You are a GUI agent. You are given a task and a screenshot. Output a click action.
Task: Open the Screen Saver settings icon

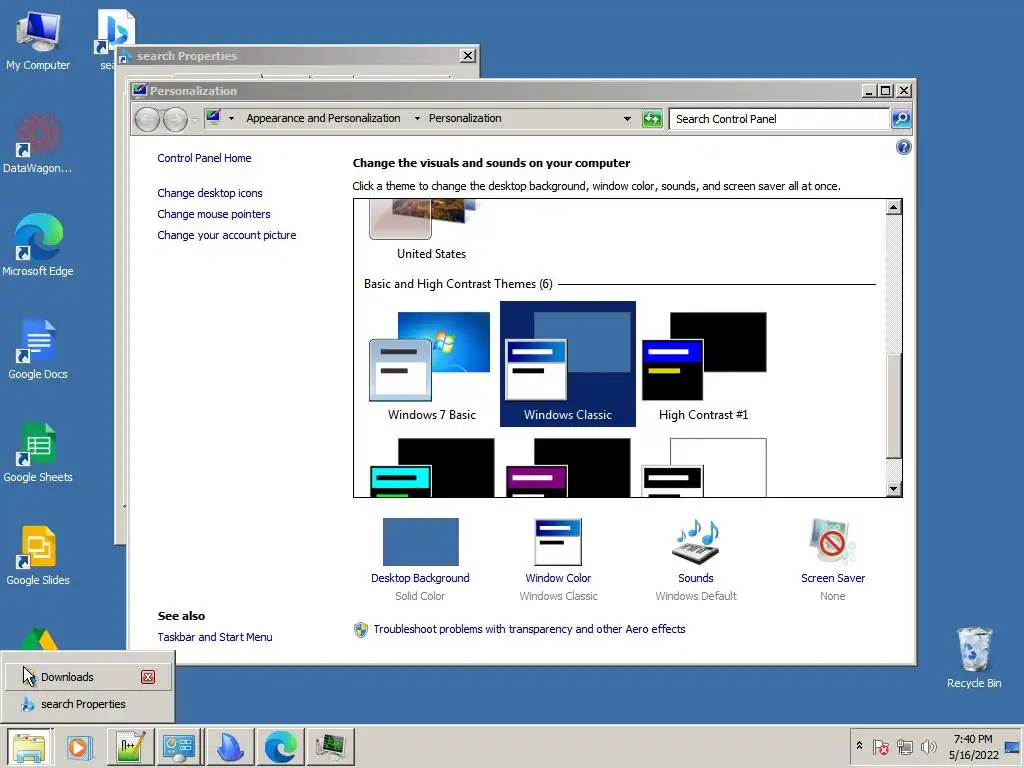[833, 541]
